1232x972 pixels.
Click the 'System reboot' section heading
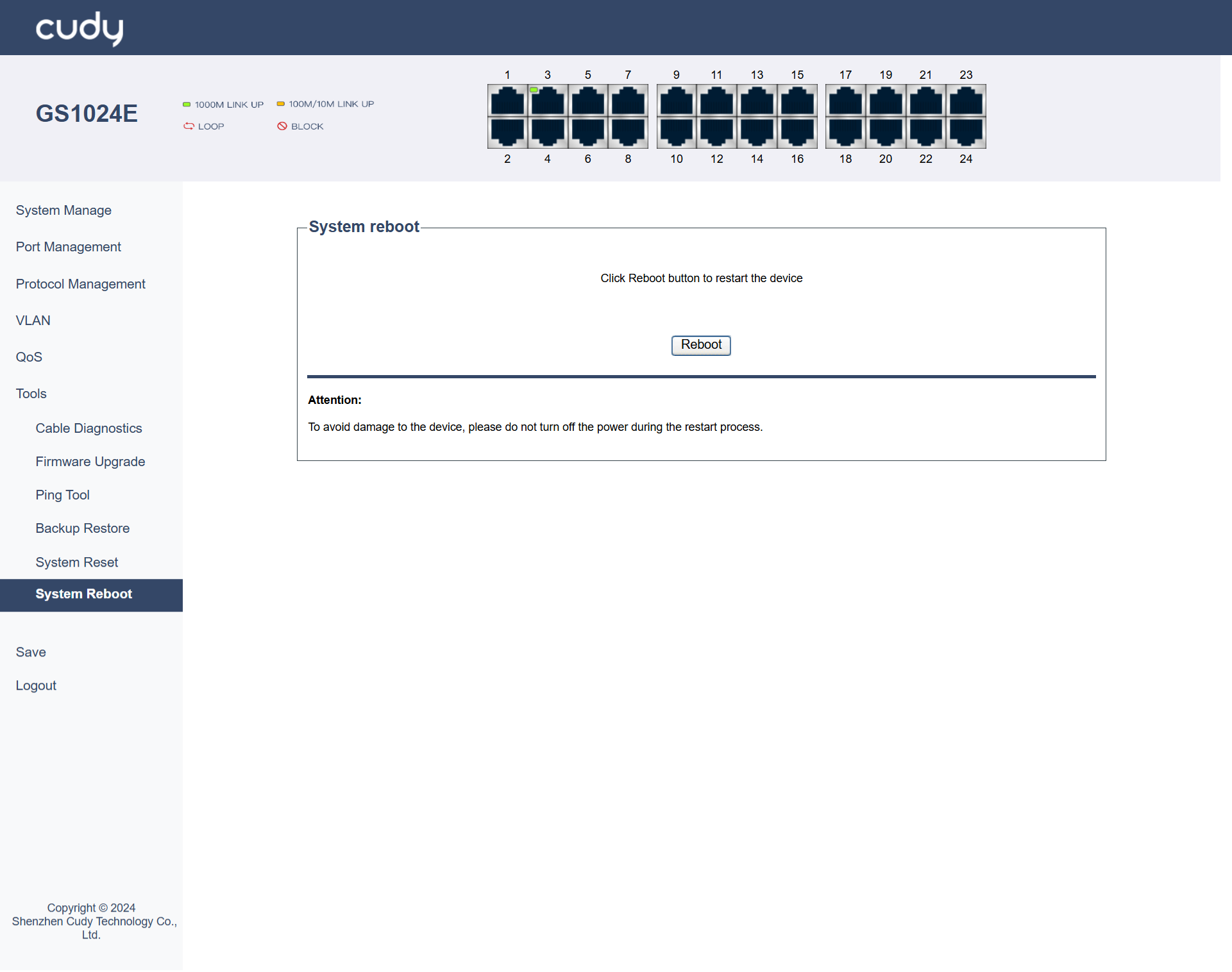pyautogui.click(x=364, y=226)
